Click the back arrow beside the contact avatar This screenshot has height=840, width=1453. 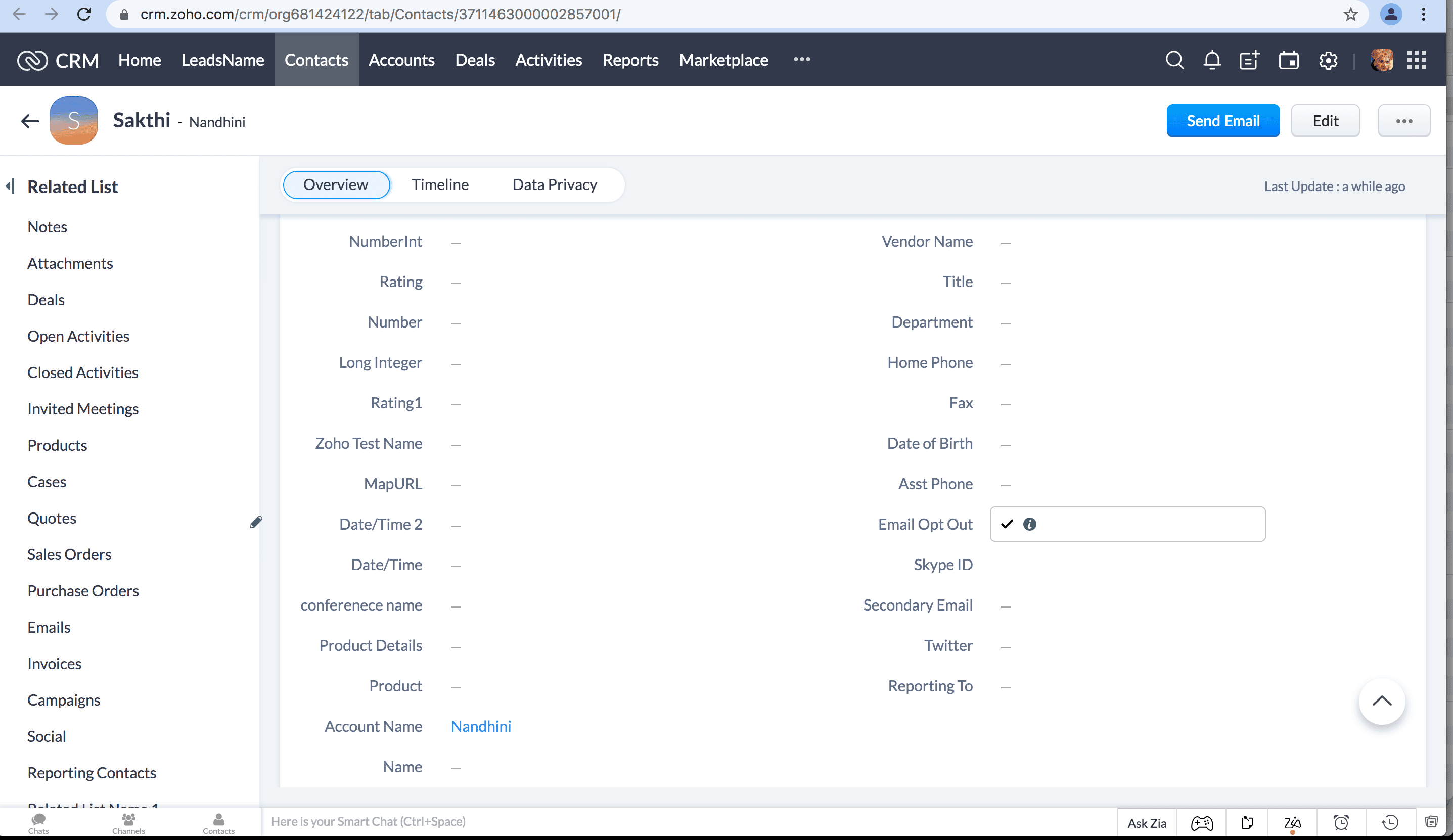tap(30, 121)
